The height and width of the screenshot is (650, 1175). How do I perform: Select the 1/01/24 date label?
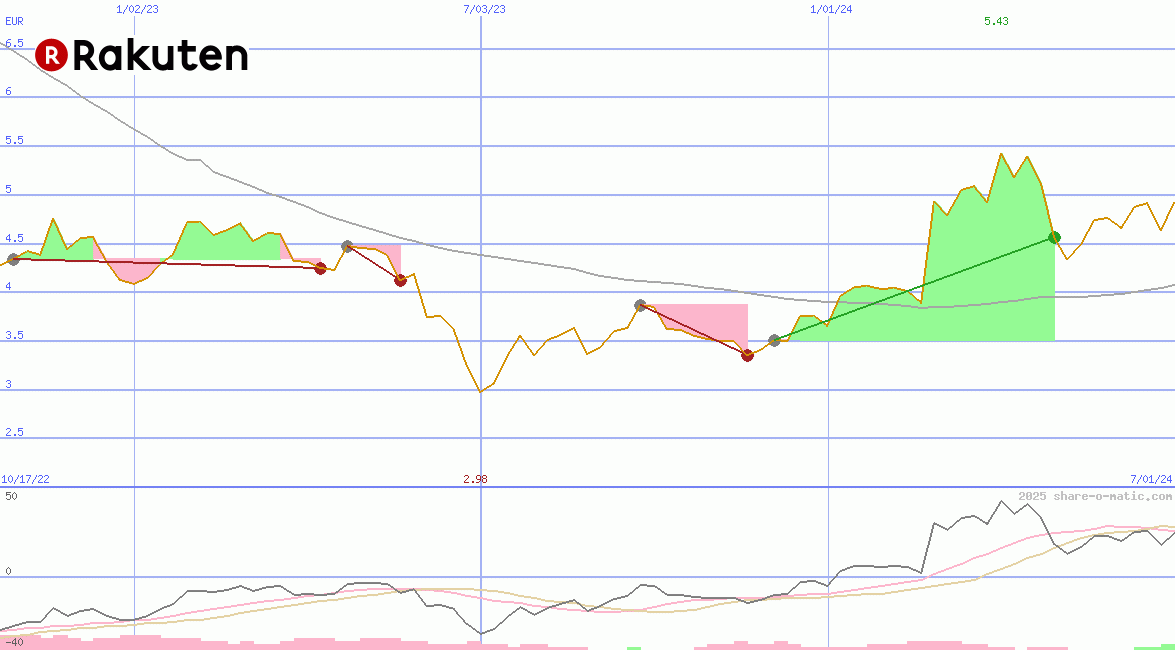(831, 9)
